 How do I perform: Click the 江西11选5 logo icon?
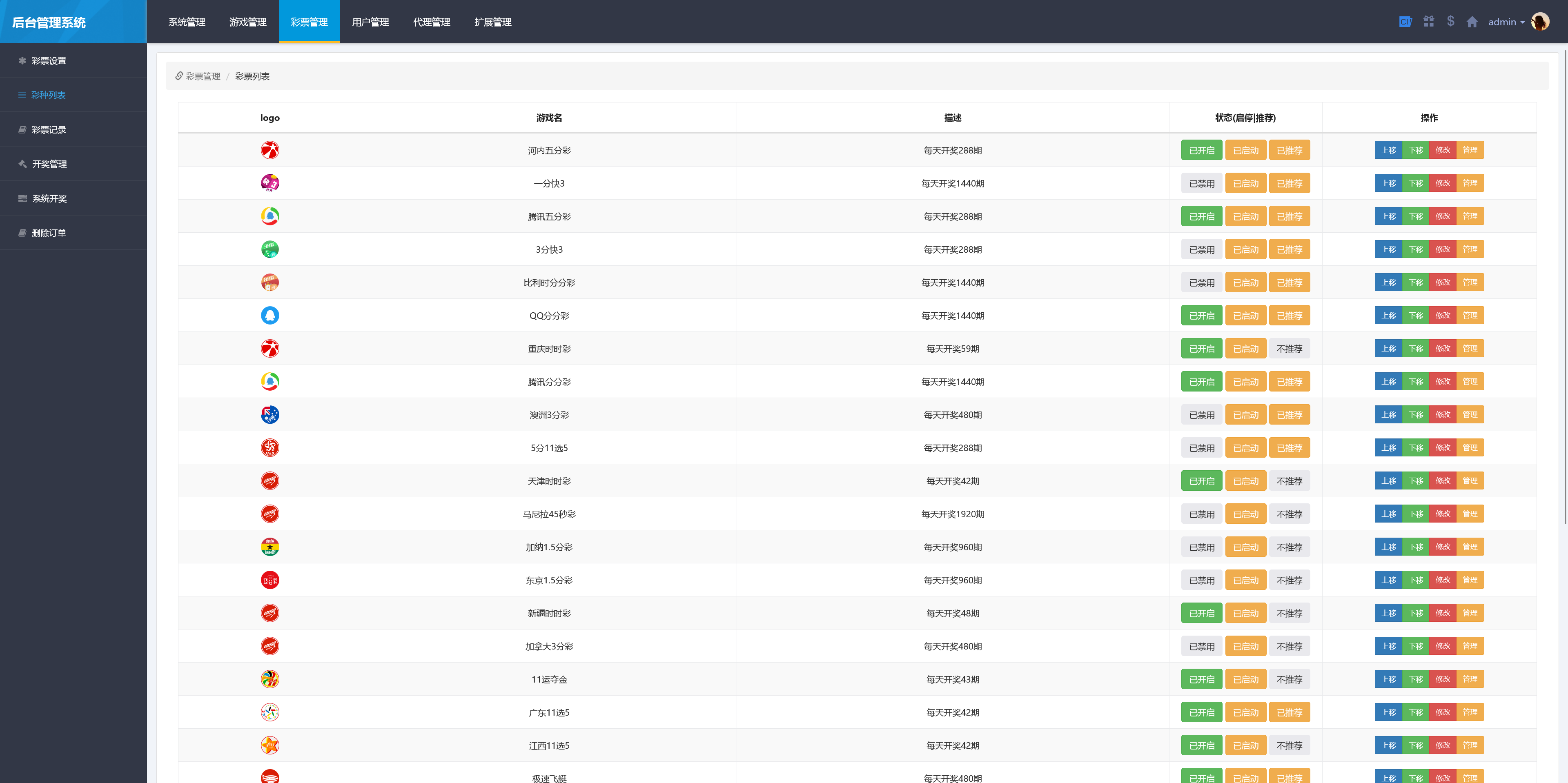point(269,745)
